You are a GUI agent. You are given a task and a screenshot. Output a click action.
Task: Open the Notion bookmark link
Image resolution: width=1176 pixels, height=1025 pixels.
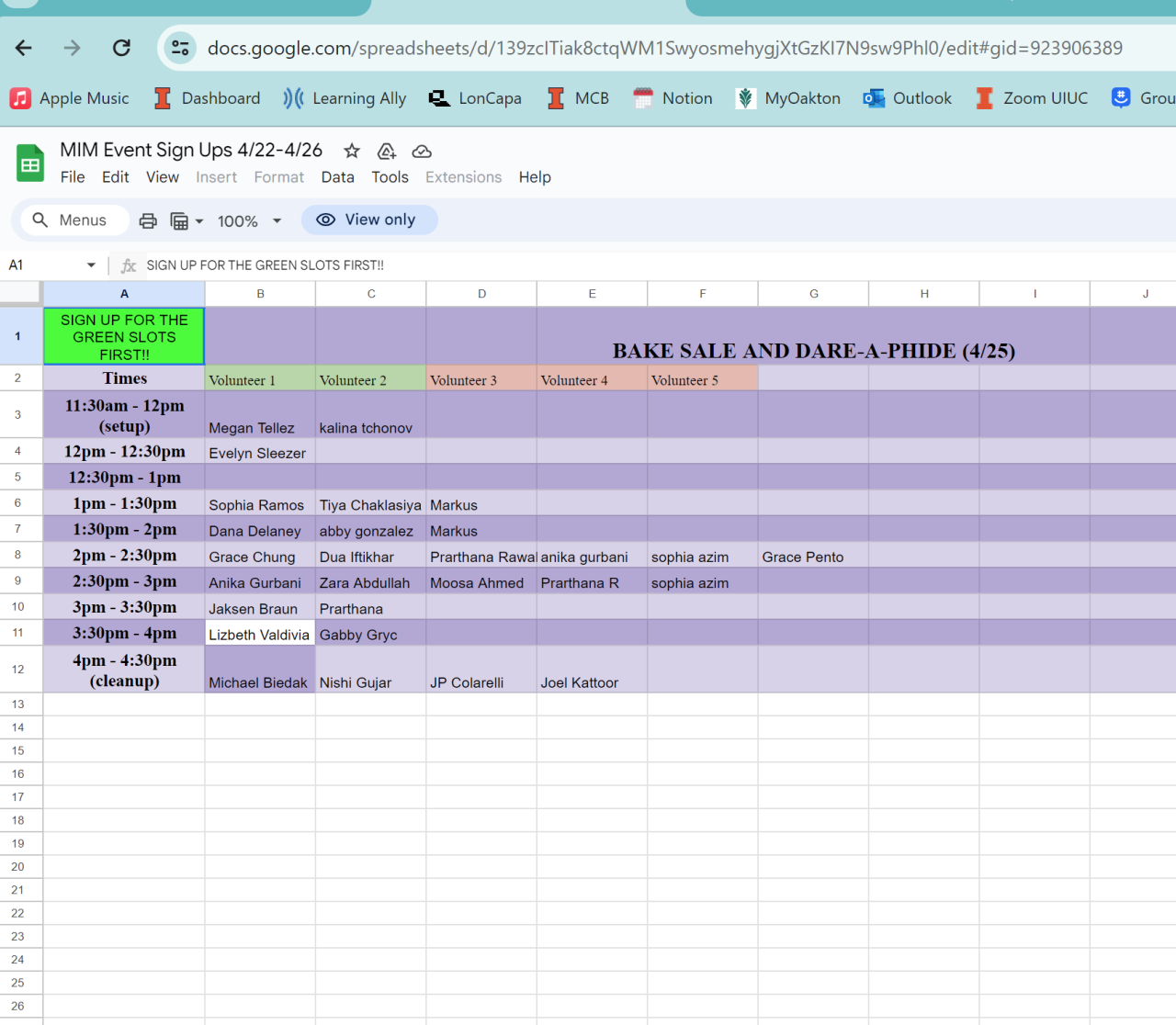click(673, 98)
